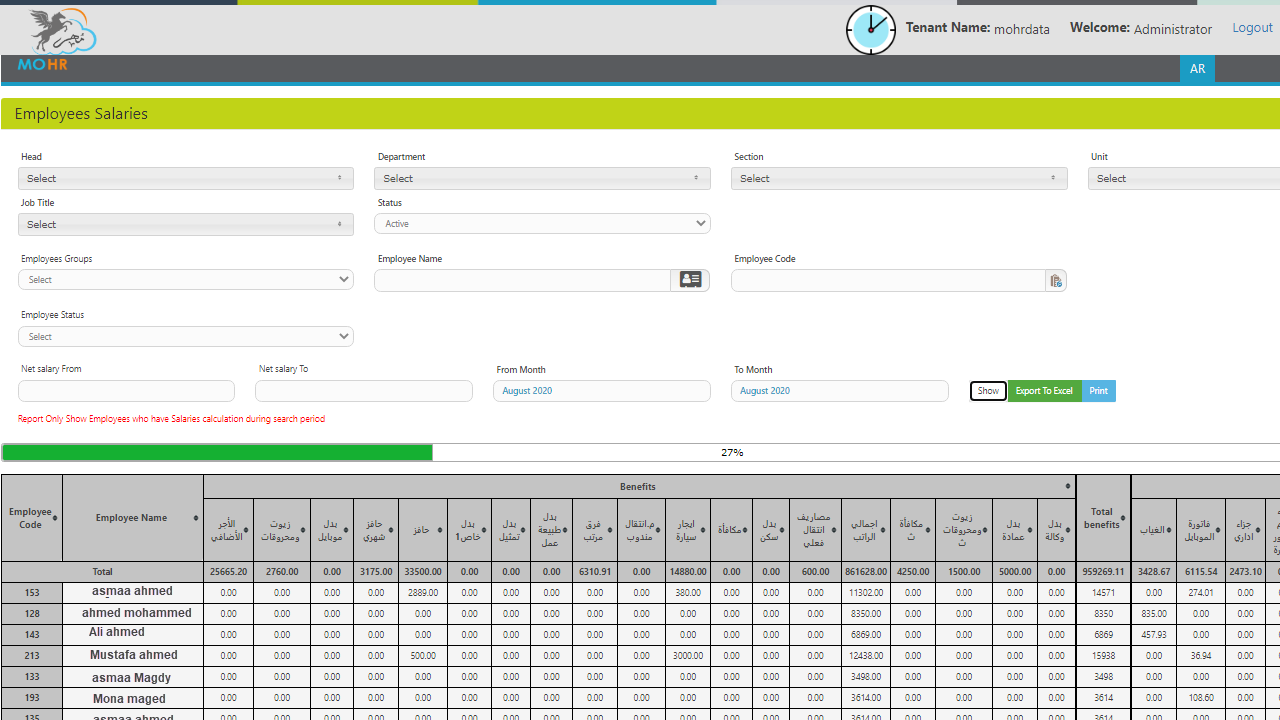Click the 27% green progress bar
This screenshot has width=1280, height=720.
point(217,452)
